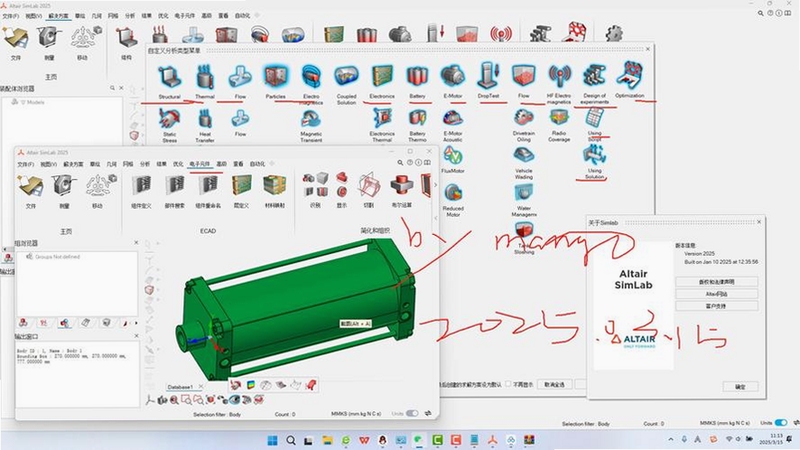Screen dimensions: 800x450
Task: Choose the E-Motor Acoustic icon
Action: (x=453, y=118)
